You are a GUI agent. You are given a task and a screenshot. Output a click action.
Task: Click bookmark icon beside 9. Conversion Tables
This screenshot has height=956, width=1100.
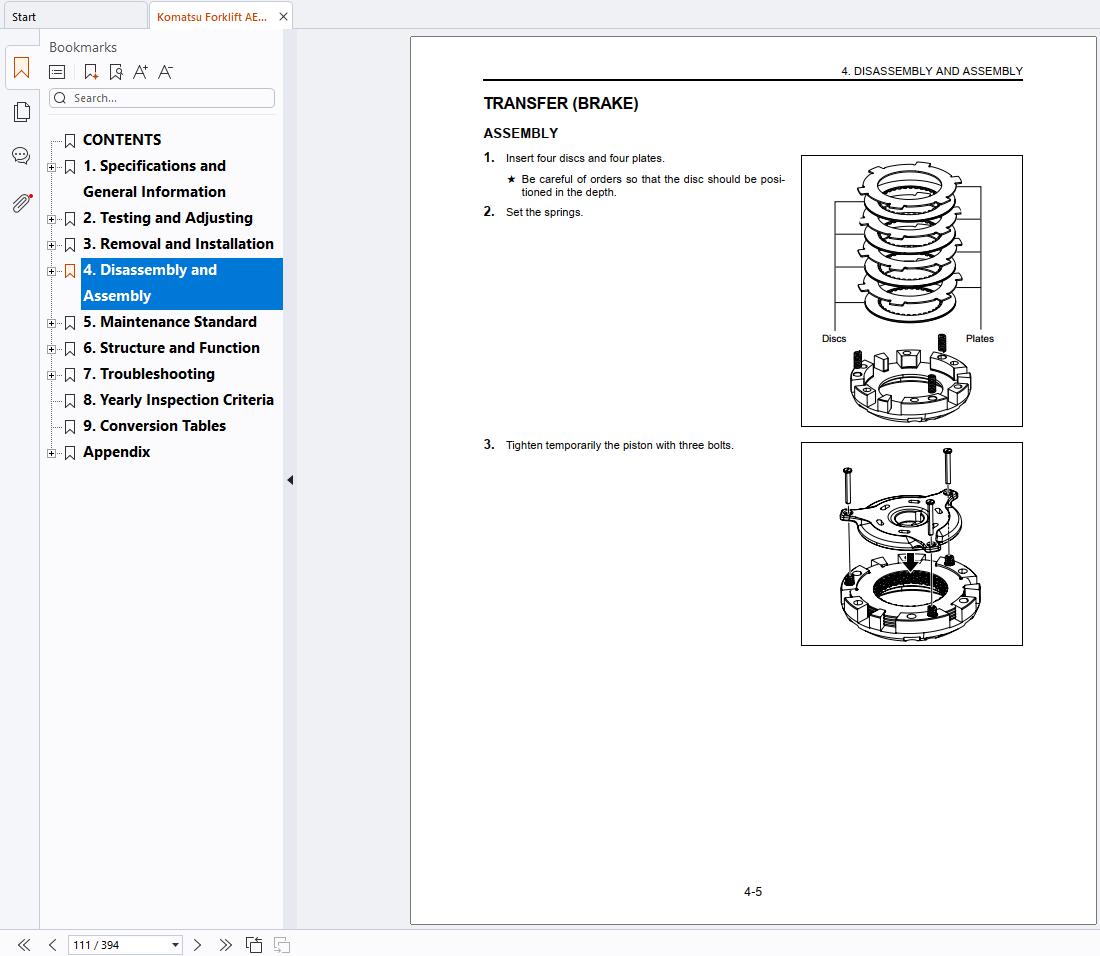pyautogui.click(x=70, y=426)
